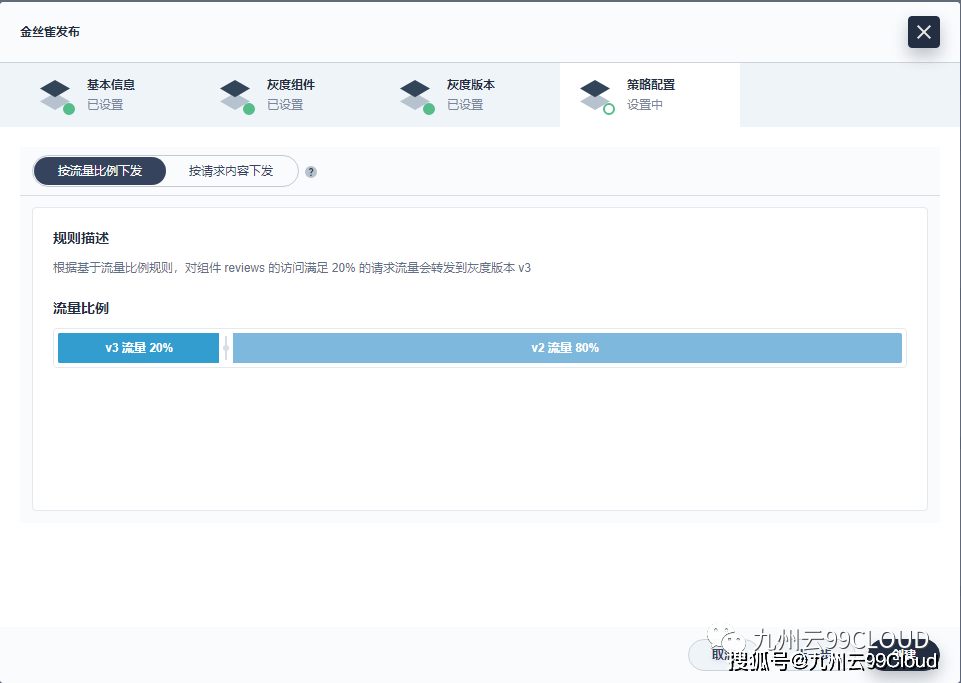The height and width of the screenshot is (683, 961).
Task: Click the 金丝雀发布 dialog title
Action: [x=50, y=32]
